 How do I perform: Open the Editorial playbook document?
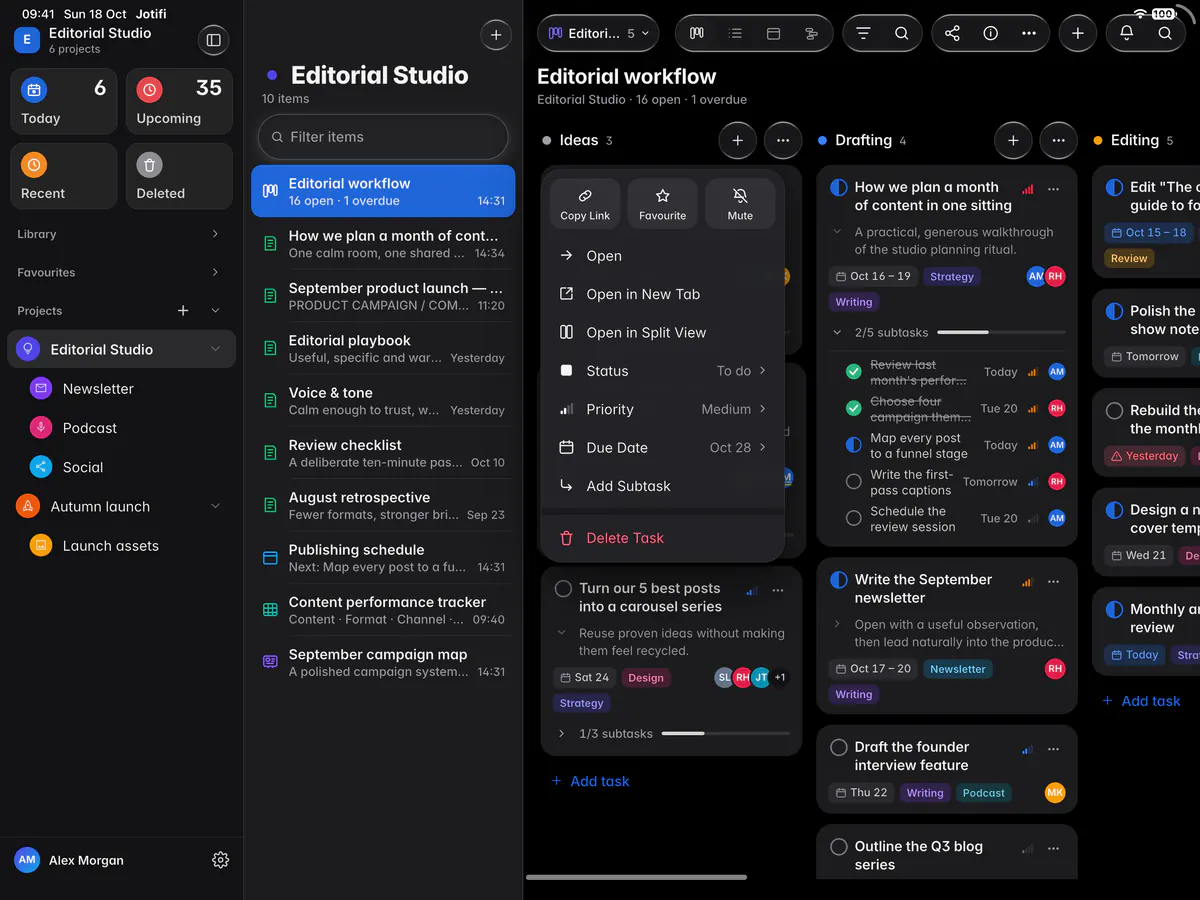(384, 348)
